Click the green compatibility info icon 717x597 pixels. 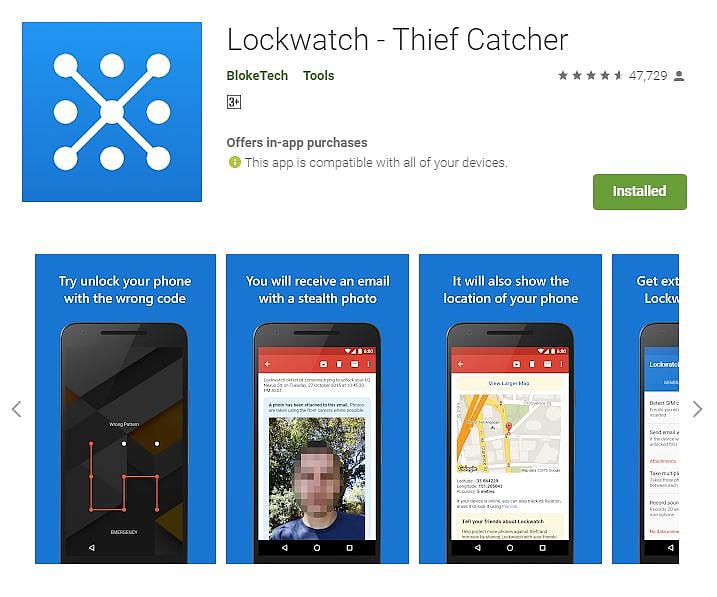pos(235,162)
